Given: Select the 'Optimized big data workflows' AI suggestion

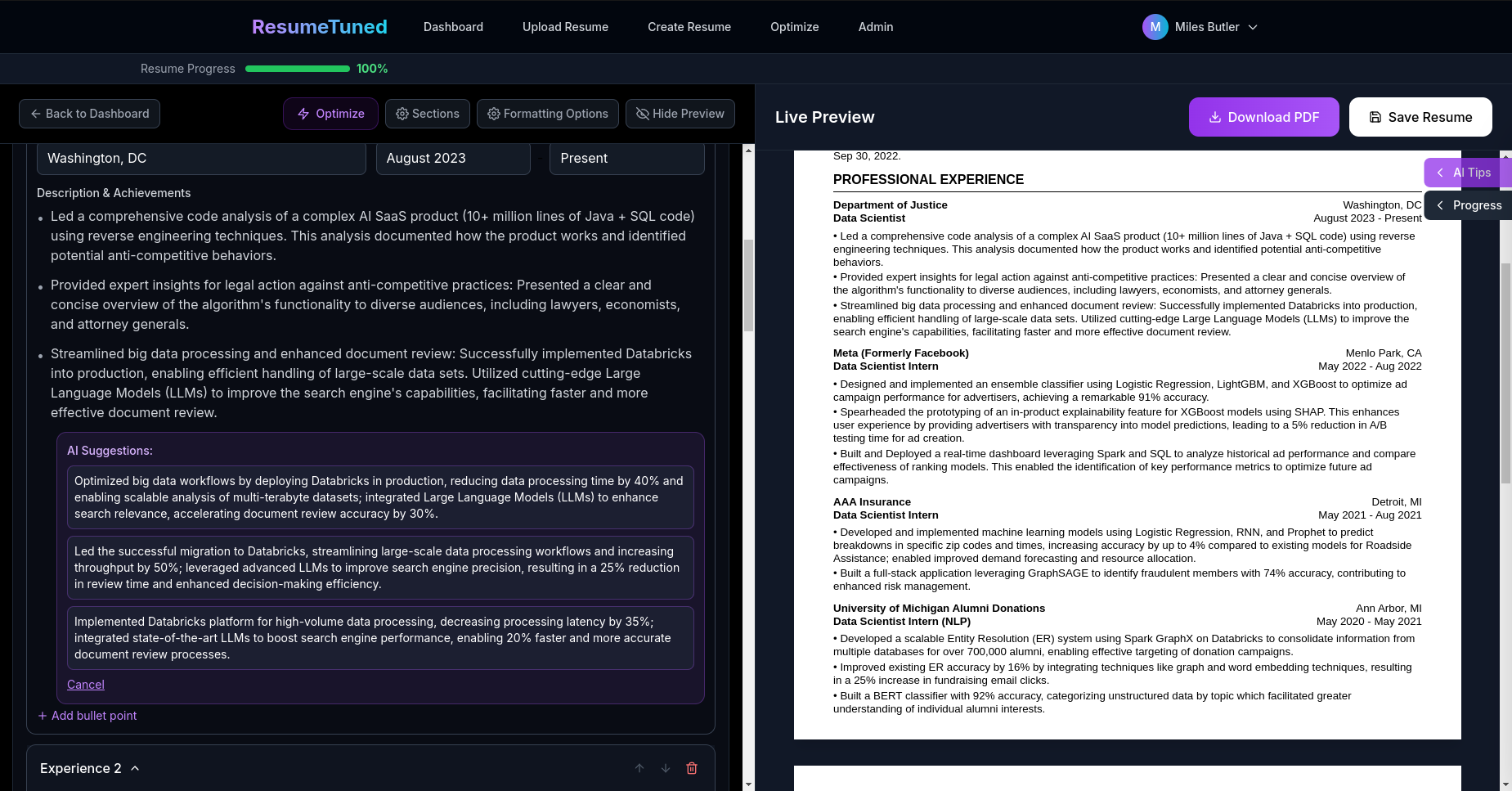Looking at the screenshot, I should coord(380,497).
